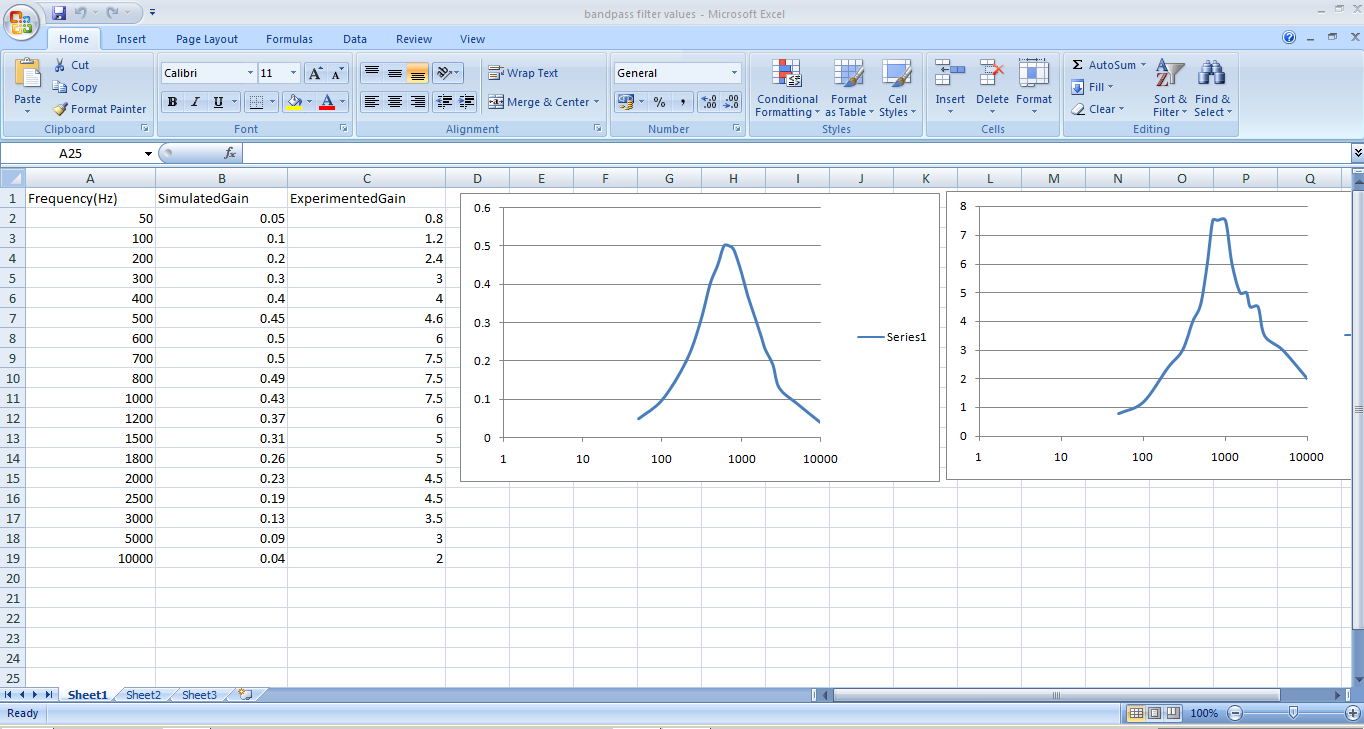Switch to the Sheet3 worksheet tab
The width and height of the screenshot is (1364, 729).
point(199,695)
